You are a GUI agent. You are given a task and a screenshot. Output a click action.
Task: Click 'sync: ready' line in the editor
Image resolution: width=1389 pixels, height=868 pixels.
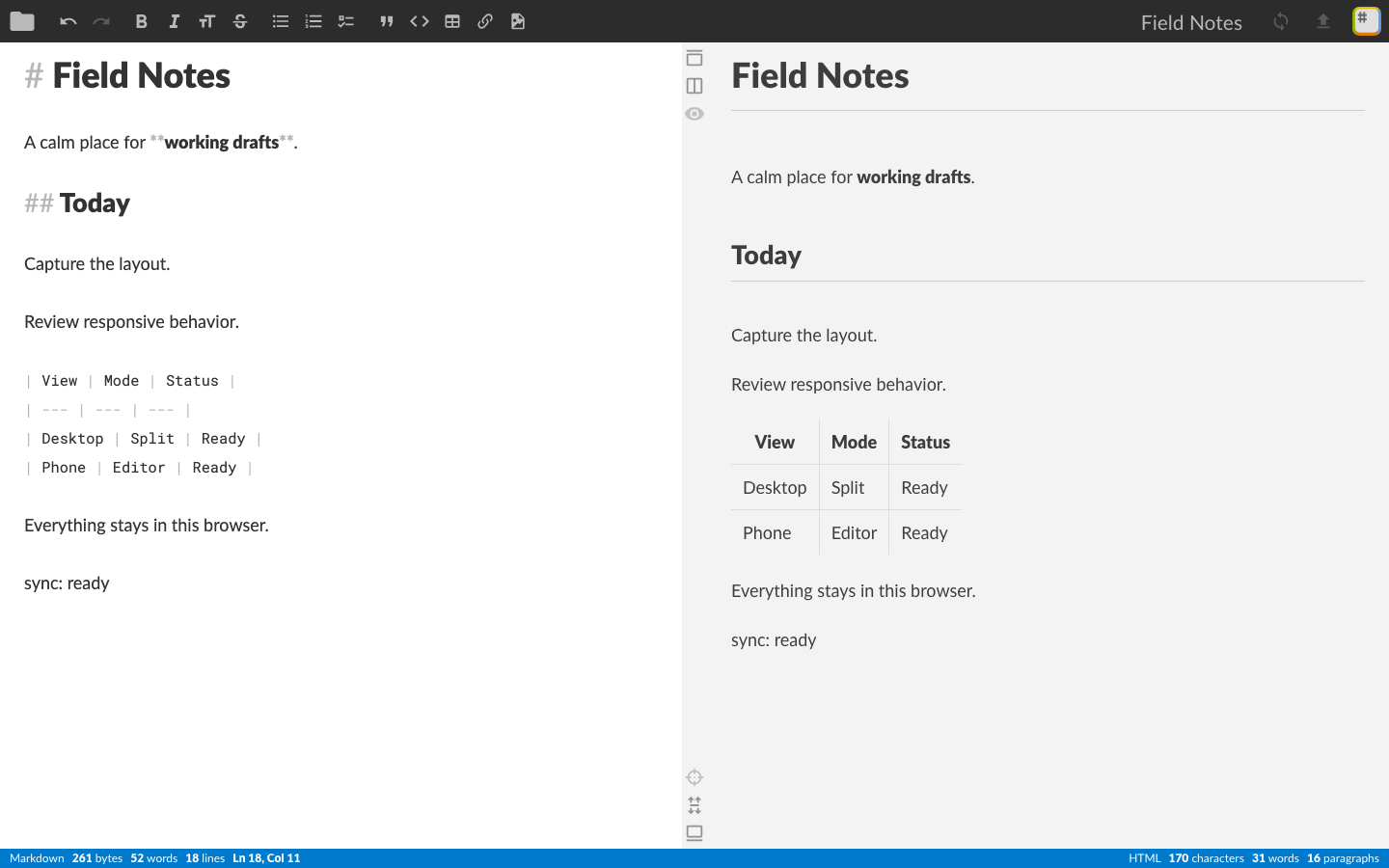click(x=67, y=583)
